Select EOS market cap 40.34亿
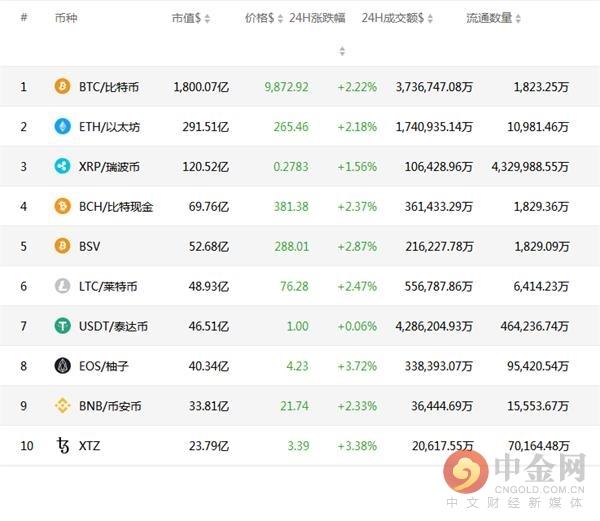Screen dimensions: 600x521 pos(209,366)
